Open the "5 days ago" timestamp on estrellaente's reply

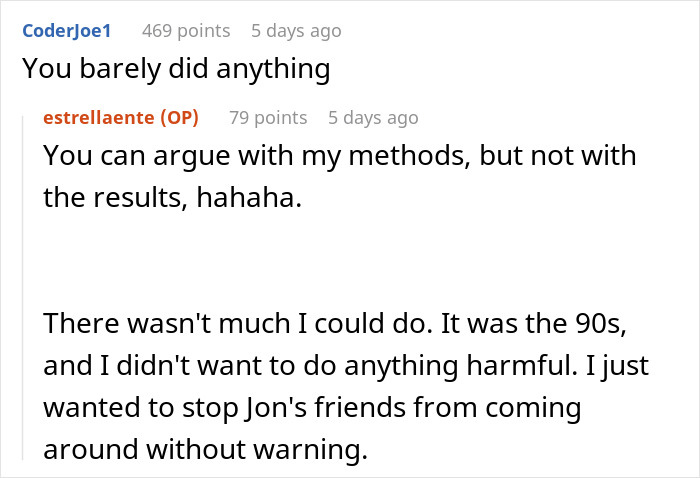click(x=373, y=117)
